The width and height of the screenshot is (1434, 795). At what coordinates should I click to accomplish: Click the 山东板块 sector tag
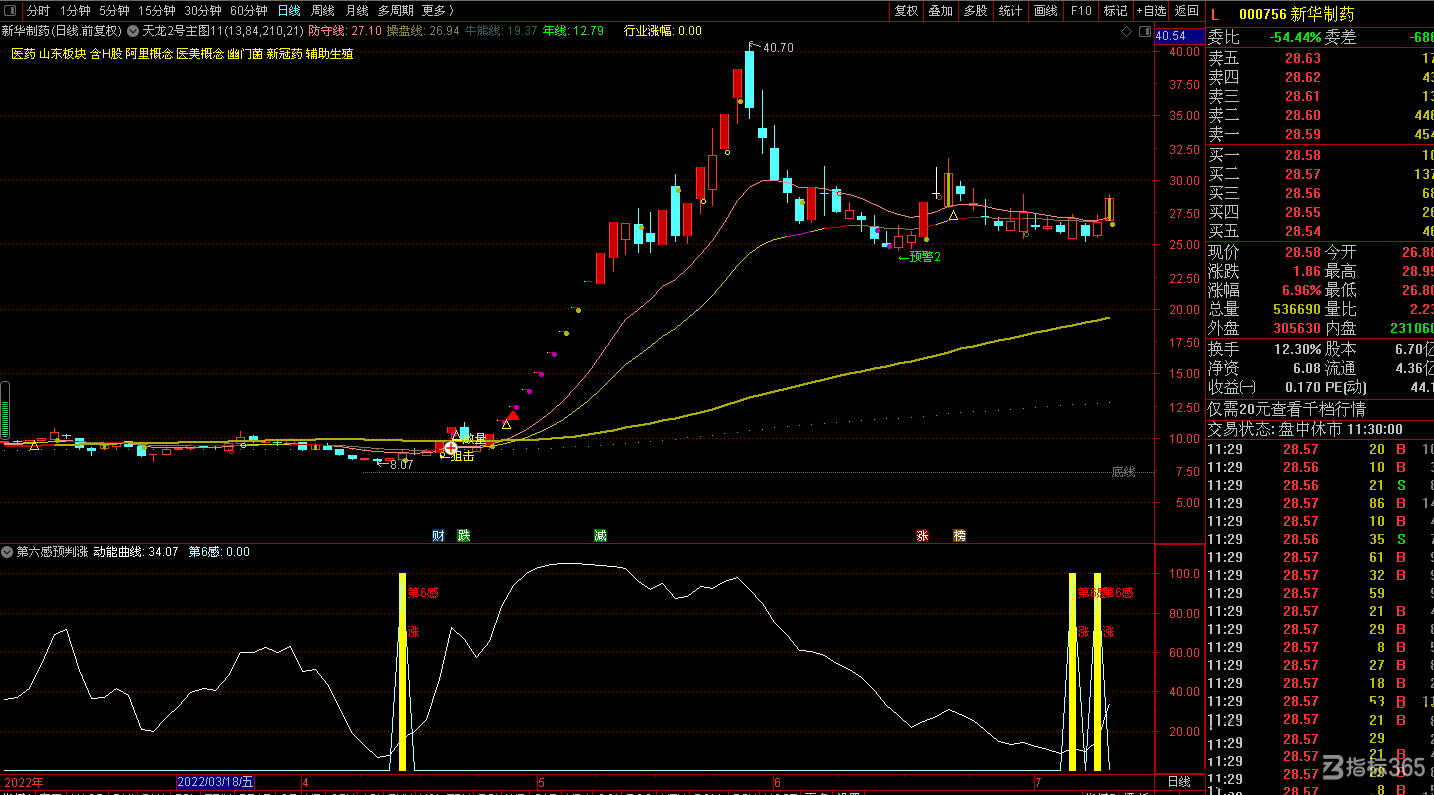coord(62,54)
